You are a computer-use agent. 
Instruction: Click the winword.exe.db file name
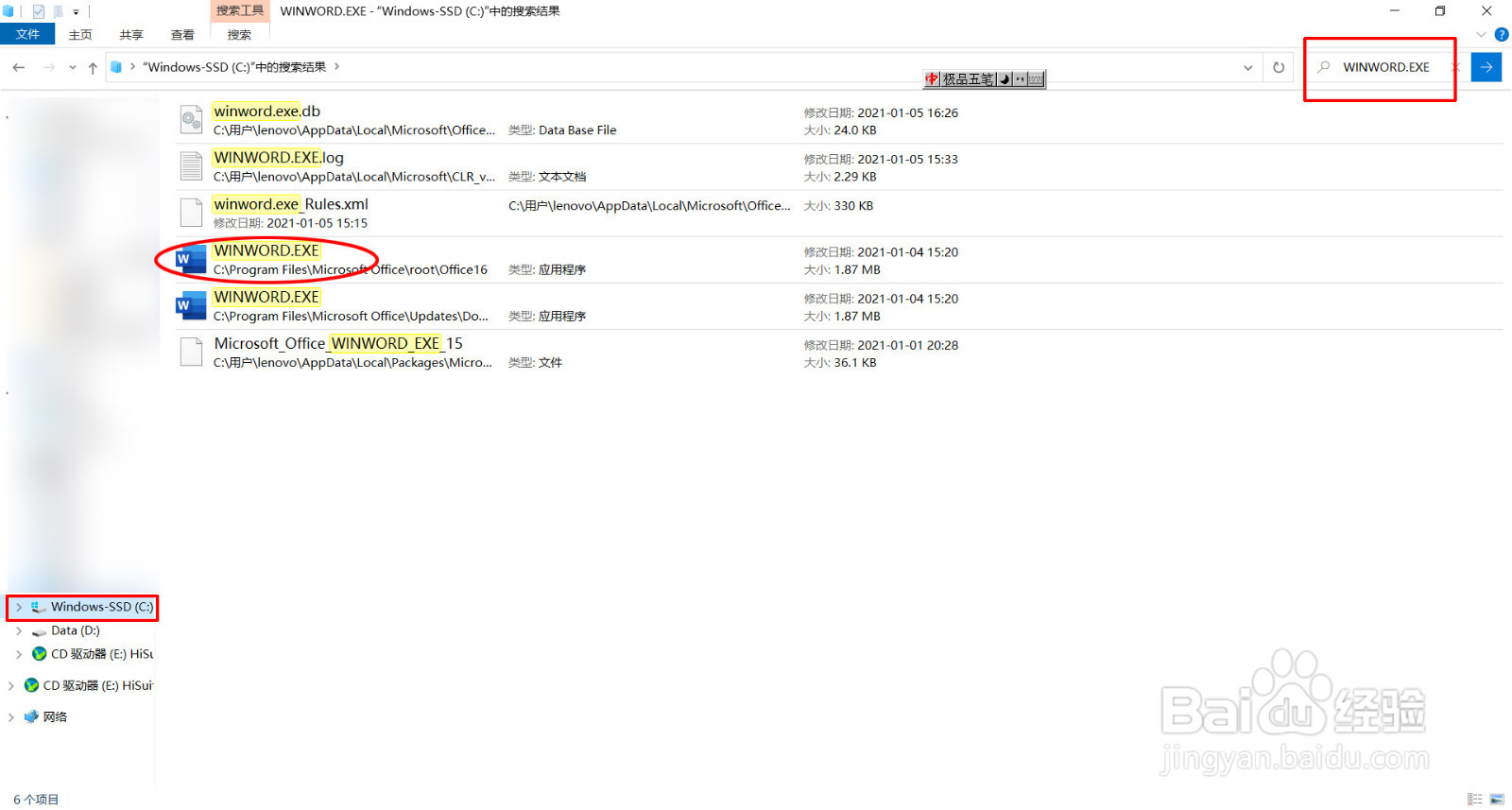pyautogui.click(x=266, y=111)
